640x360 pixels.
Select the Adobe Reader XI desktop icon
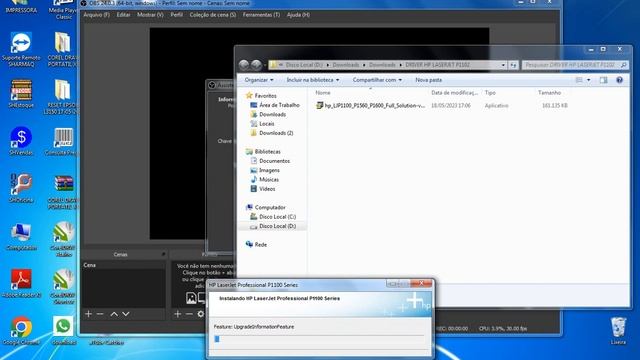pyautogui.click(x=21, y=283)
